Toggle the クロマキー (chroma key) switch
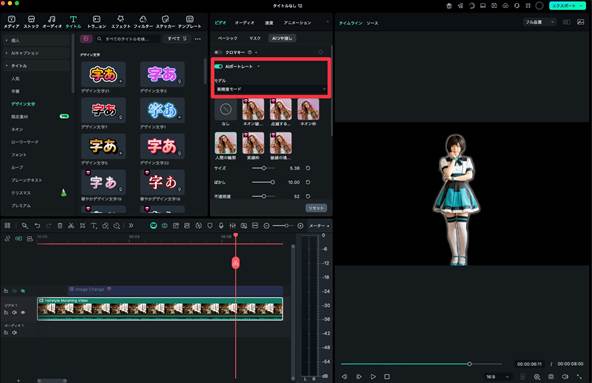Screen dimensions: 592x383 tap(218, 52)
